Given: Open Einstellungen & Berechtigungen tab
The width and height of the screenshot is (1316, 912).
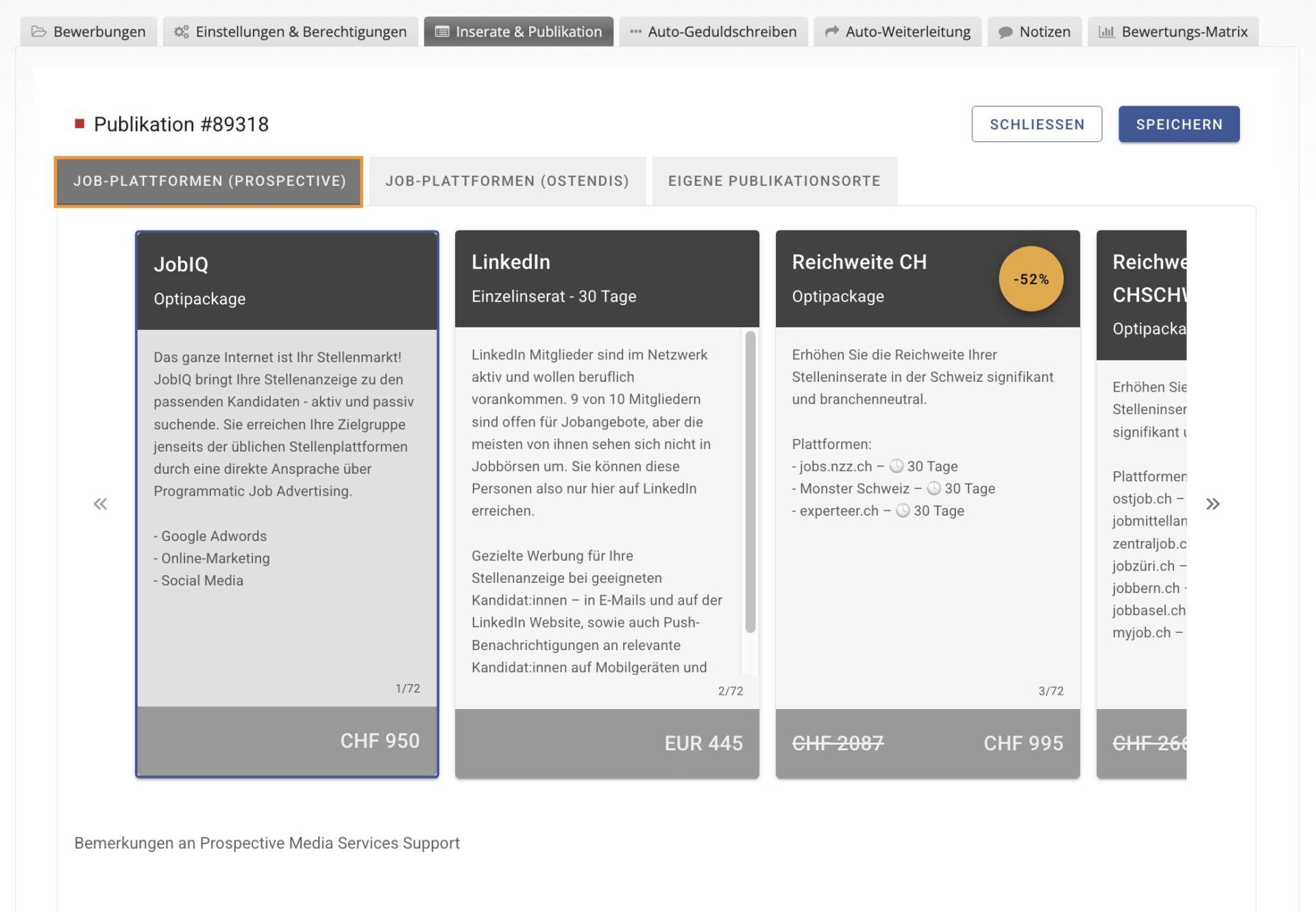Looking at the screenshot, I should 290,32.
